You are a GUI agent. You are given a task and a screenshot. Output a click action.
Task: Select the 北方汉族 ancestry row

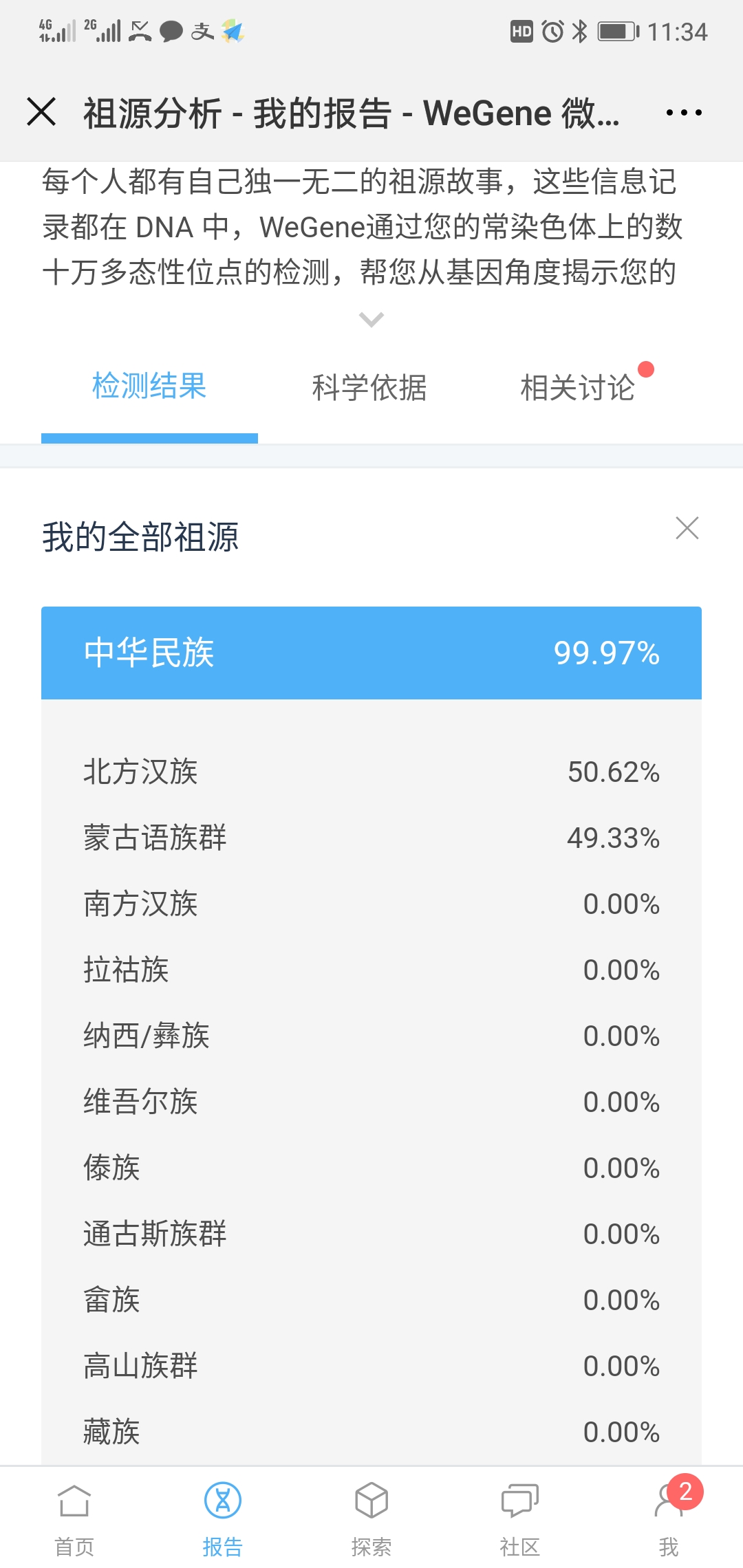click(x=371, y=772)
